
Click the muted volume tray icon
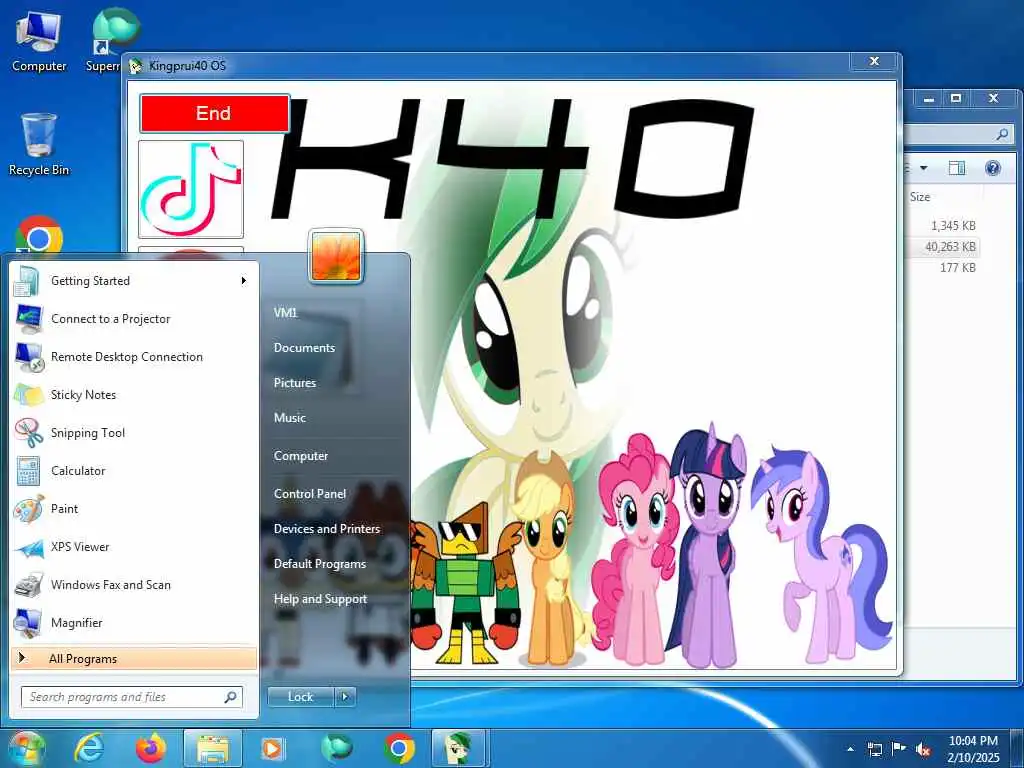click(x=923, y=749)
